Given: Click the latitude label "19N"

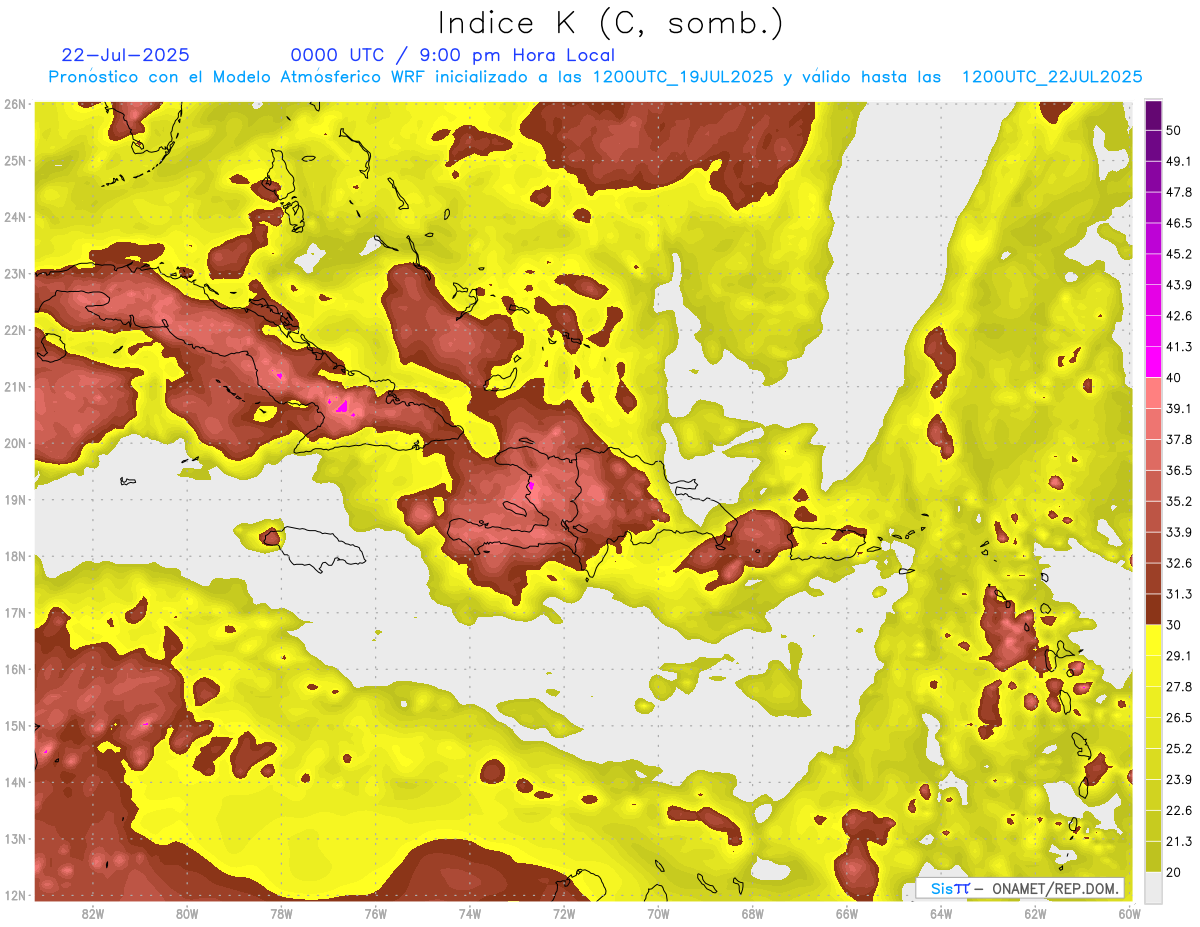Looking at the screenshot, I should click(x=15, y=500).
